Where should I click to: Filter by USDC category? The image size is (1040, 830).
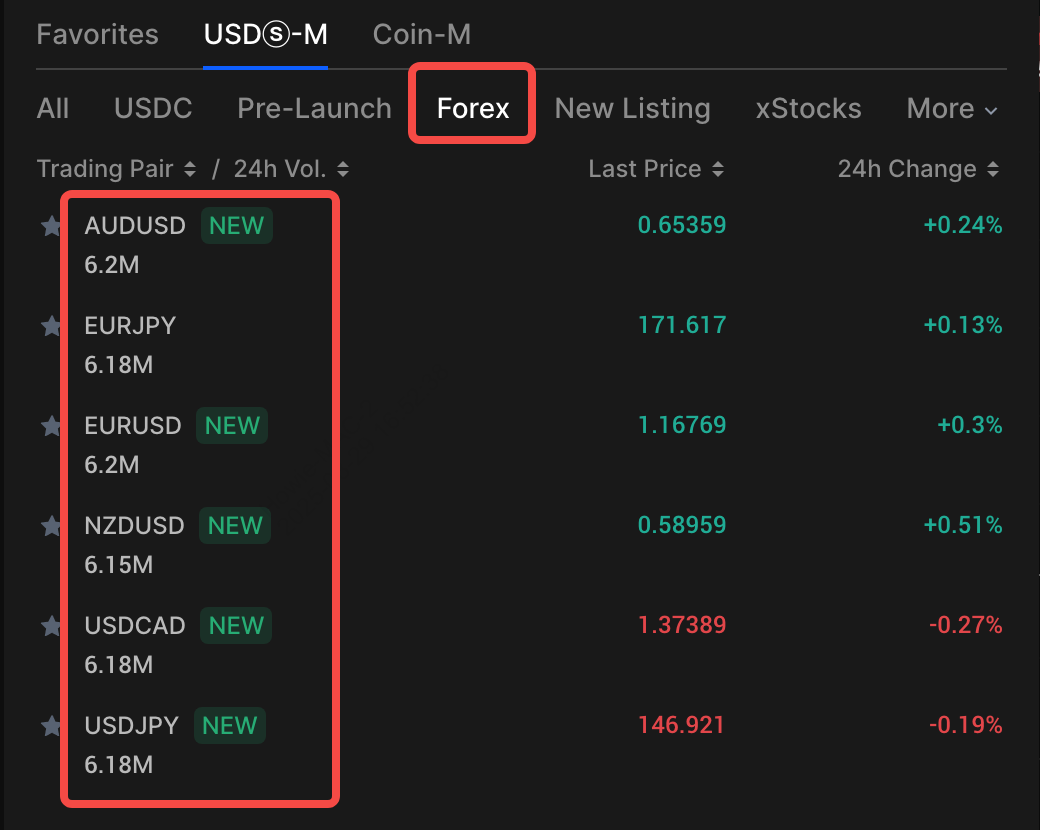pos(153,109)
